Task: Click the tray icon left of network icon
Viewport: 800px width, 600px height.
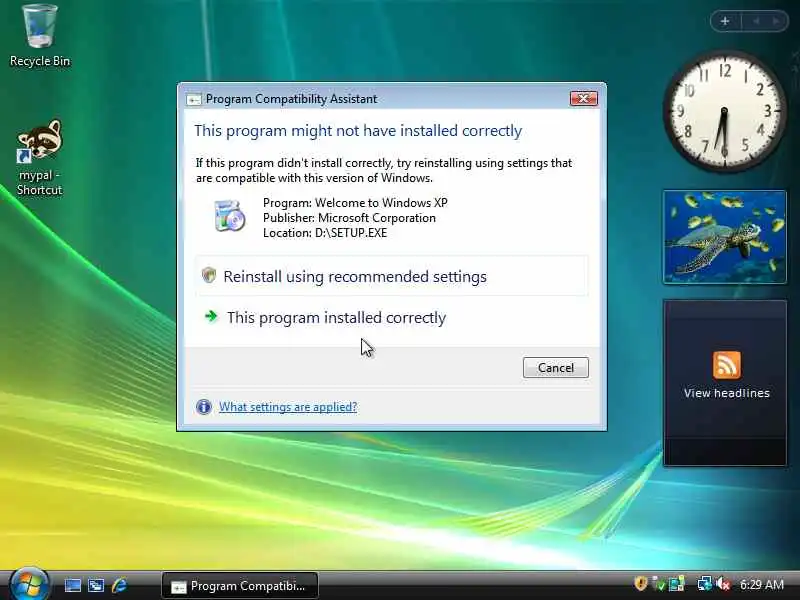Action: pyautogui.click(x=677, y=583)
